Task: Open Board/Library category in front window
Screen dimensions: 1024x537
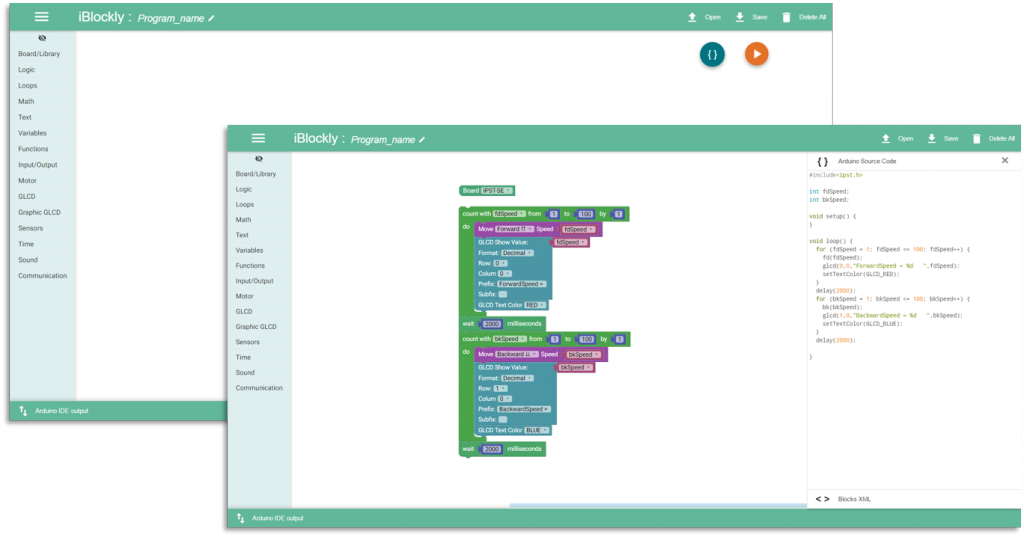Action: (x=256, y=174)
